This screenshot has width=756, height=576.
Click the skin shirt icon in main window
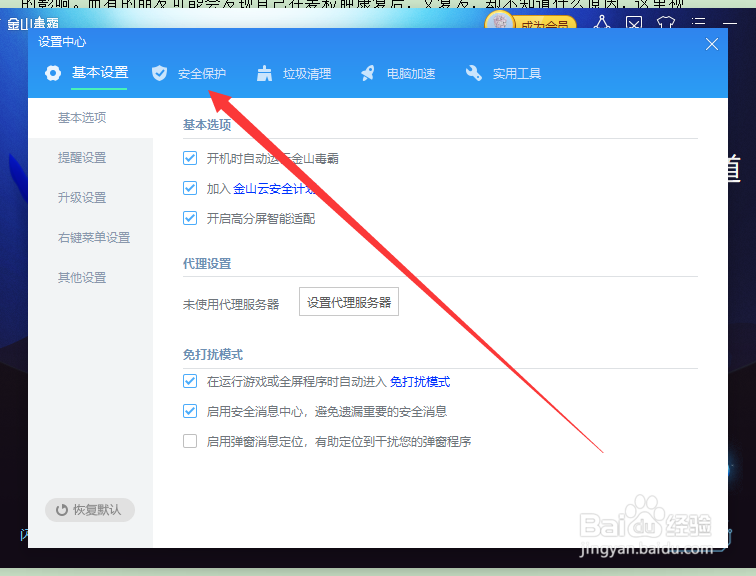pyautogui.click(x=666, y=23)
